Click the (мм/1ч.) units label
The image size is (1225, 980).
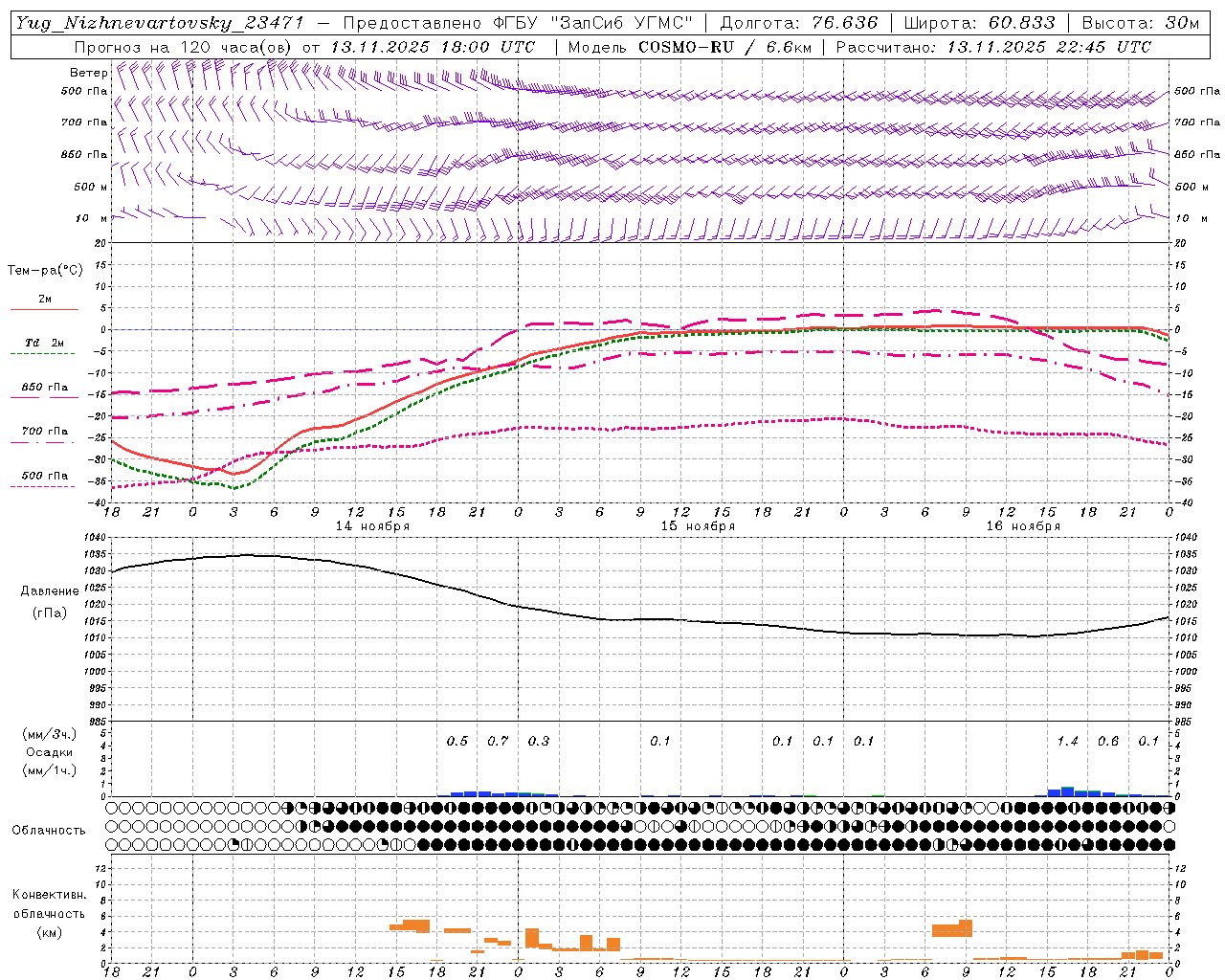[50, 770]
